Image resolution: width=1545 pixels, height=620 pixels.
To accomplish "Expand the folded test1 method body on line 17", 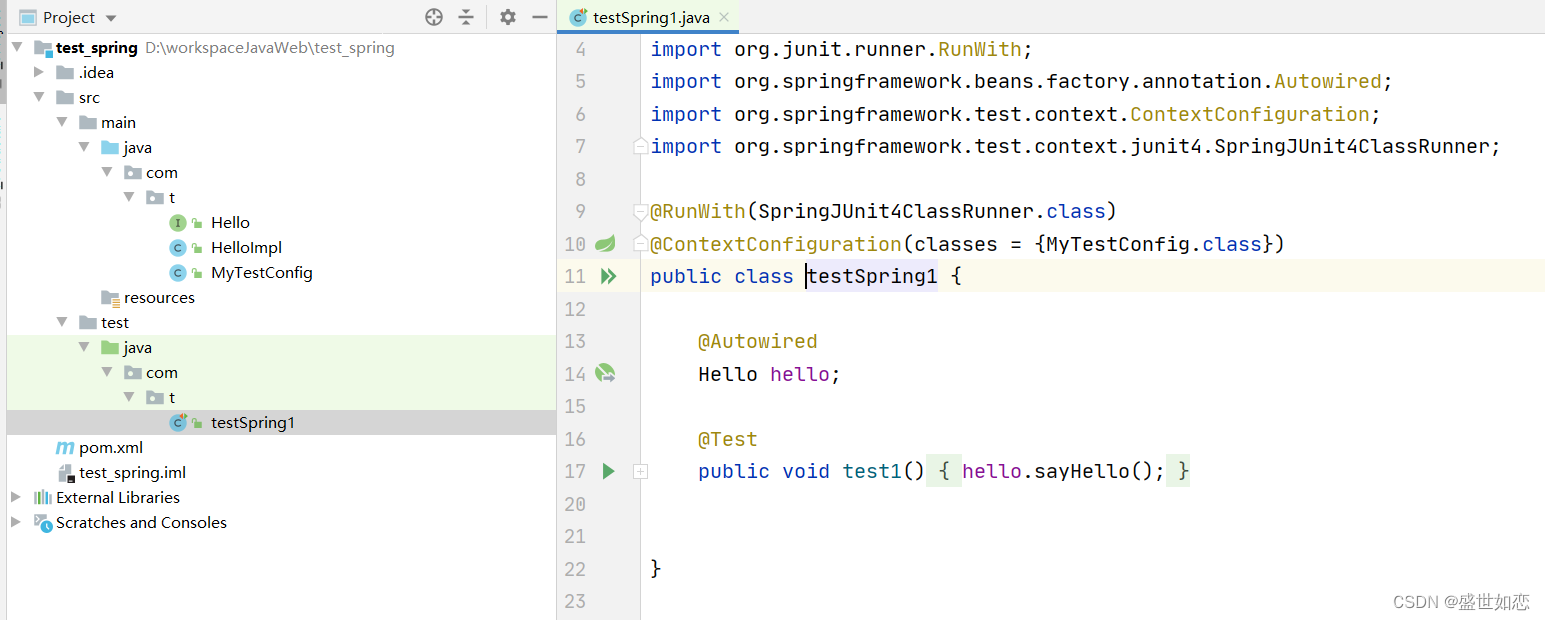I will (x=640, y=471).
